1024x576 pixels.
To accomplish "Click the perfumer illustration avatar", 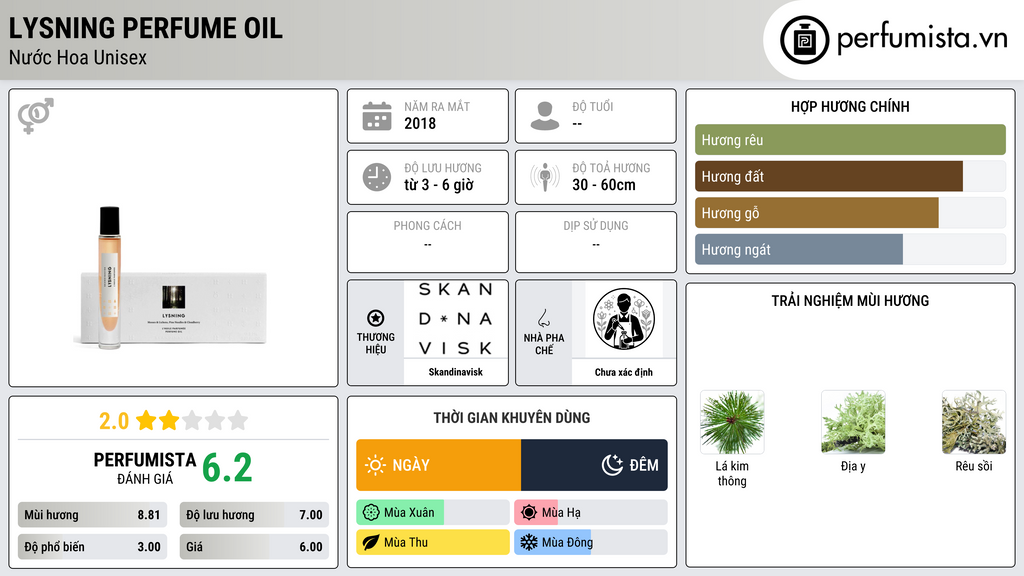I will click(624, 319).
